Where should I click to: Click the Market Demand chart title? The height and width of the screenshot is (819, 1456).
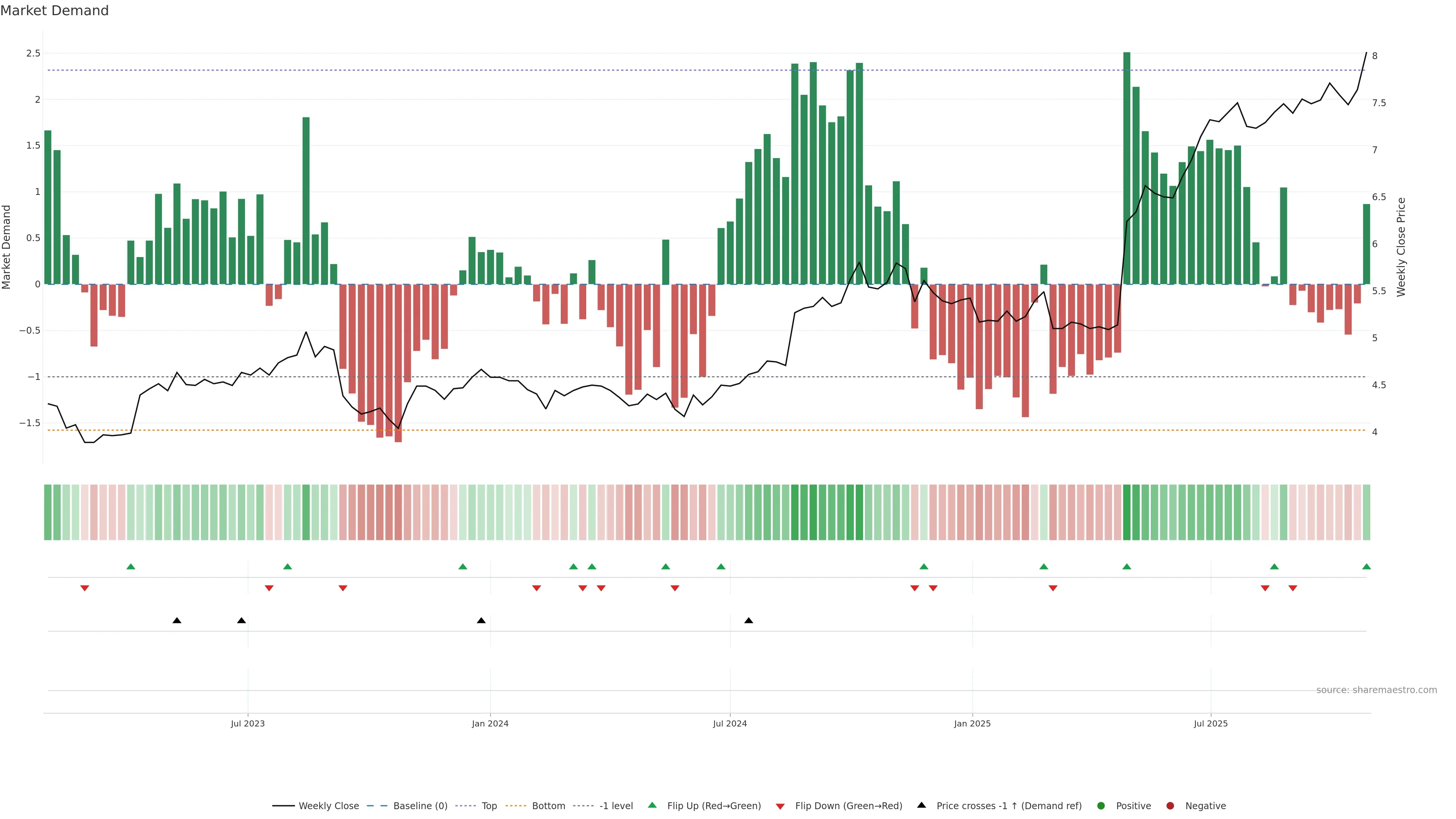pyautogui.click(x=54, y=11)
